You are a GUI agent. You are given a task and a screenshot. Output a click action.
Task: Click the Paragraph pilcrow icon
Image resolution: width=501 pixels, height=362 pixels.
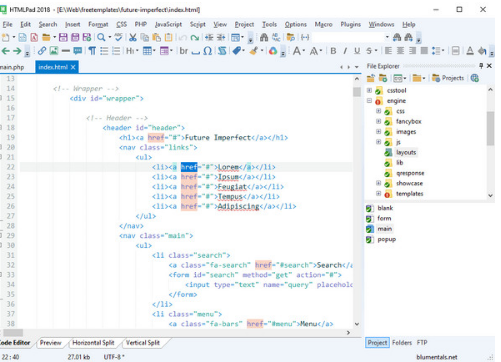tap(92, 51)
